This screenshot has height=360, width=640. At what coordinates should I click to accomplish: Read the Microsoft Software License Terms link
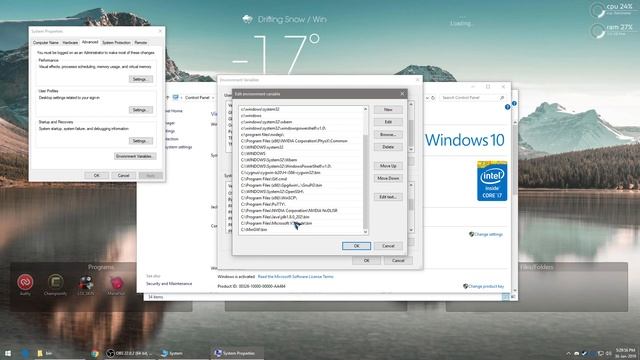click(296, 277)
